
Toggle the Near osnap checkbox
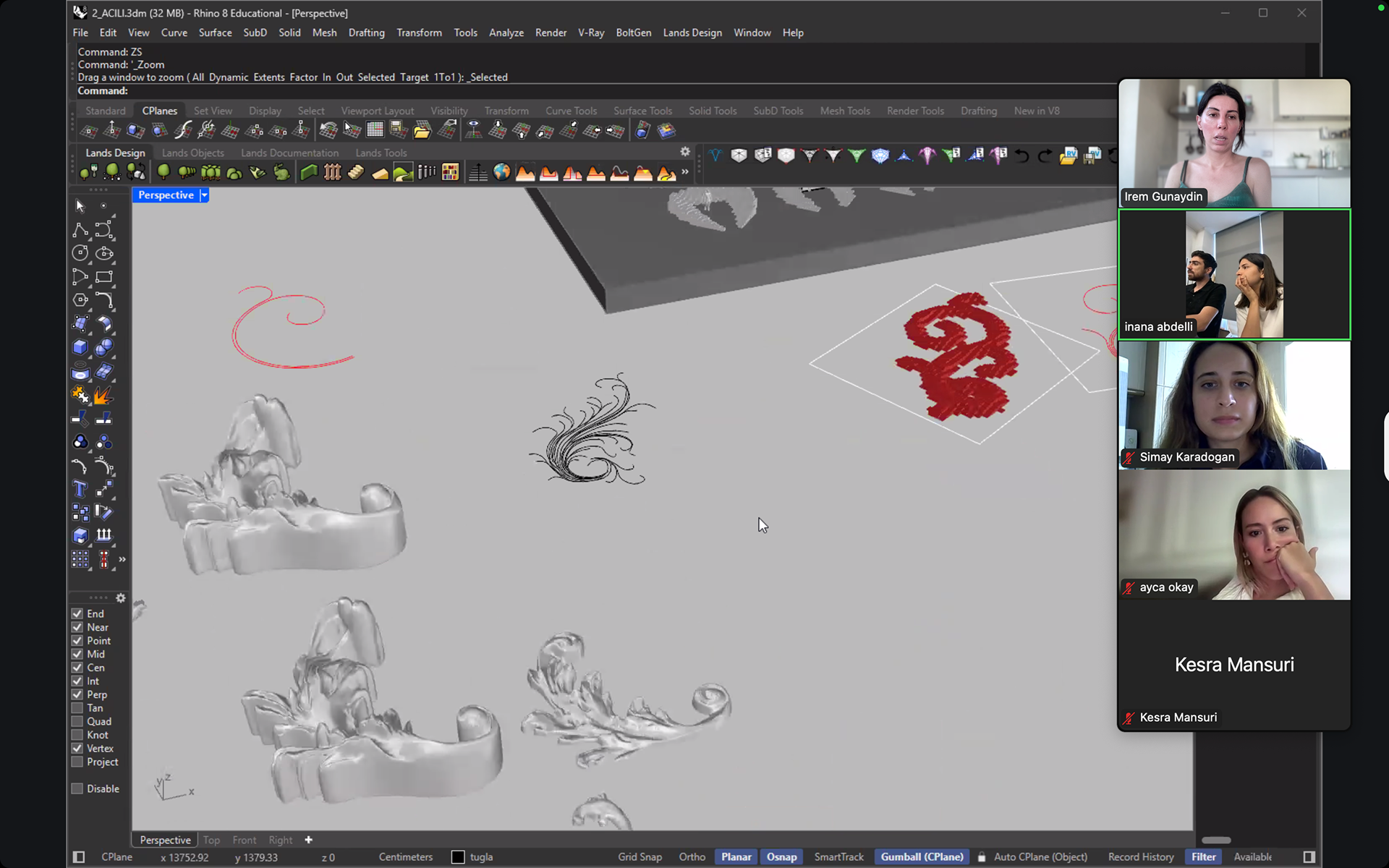coord(77,627)
